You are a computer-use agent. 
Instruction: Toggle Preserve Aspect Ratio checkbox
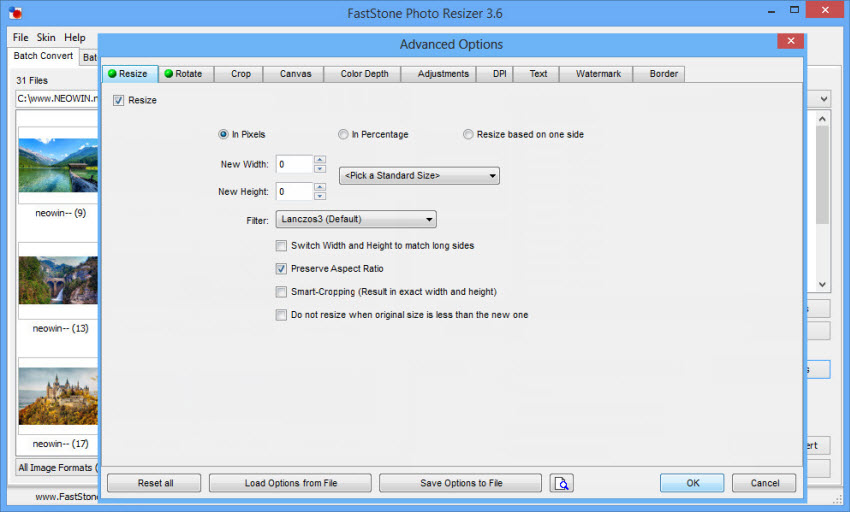tap(281, 268)
